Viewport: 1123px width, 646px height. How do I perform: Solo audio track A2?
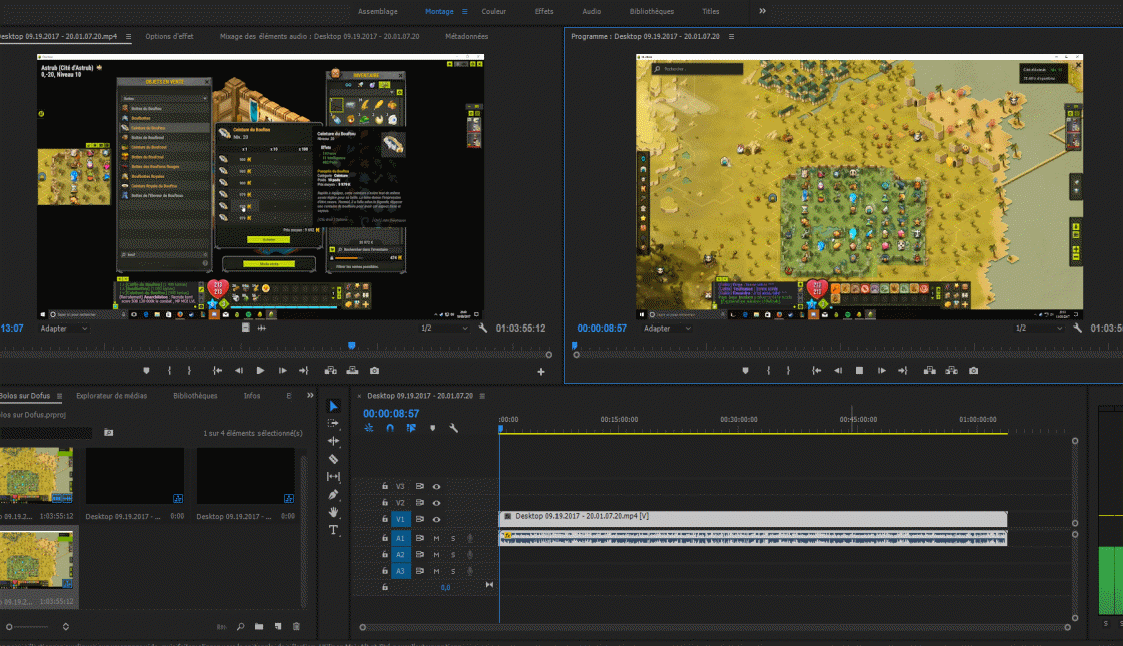(453, 554)
